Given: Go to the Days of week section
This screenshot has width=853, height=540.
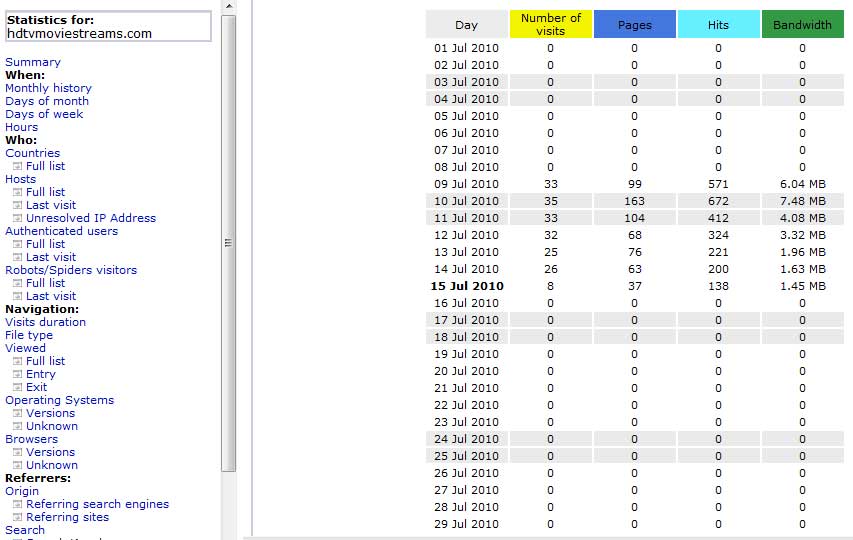Looking at the screenshot, I should [44, 114].
